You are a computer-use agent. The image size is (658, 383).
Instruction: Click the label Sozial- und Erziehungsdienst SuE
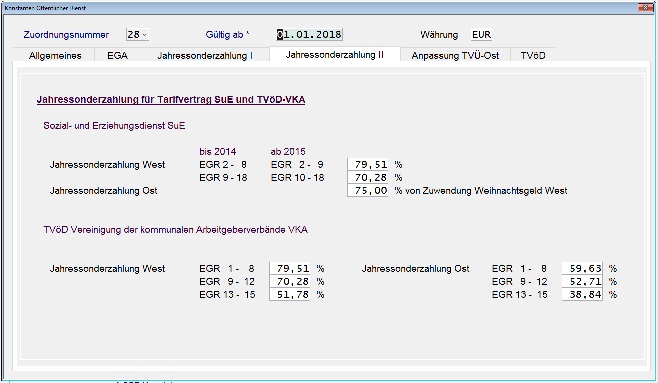coord(114,126)
